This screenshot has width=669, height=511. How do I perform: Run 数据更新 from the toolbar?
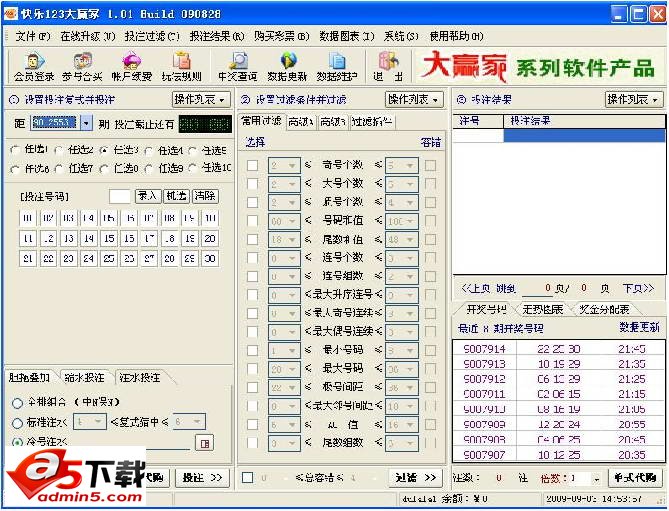(287, 67)
